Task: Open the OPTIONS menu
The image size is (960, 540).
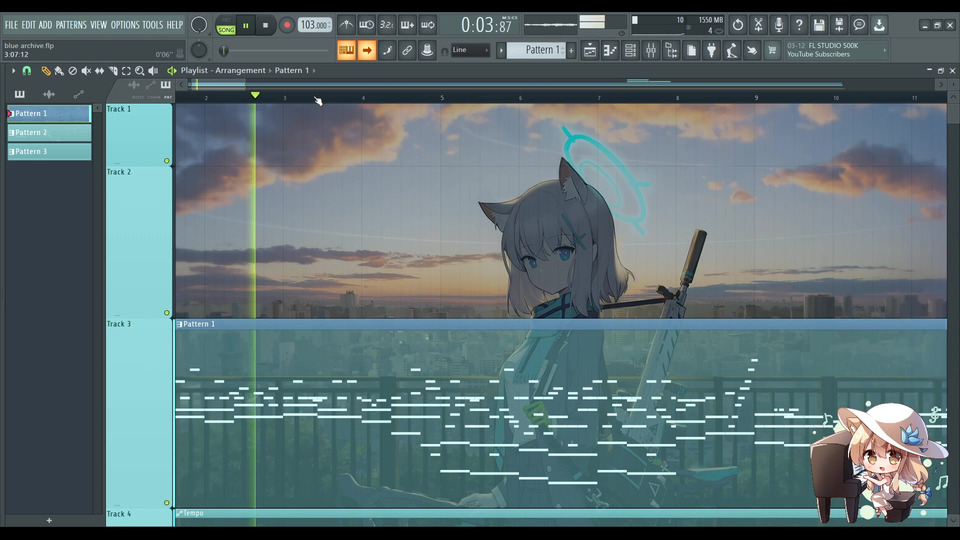Action: point(125,25)
